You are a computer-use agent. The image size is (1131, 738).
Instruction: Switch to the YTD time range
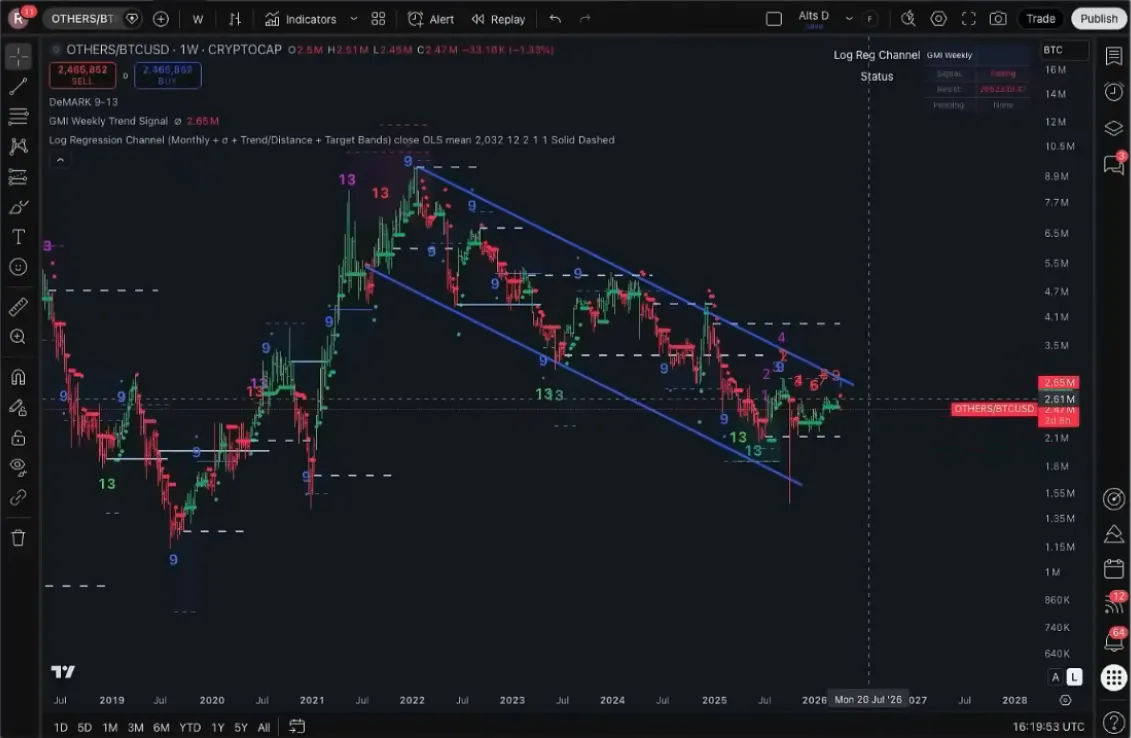pos(189,727)
